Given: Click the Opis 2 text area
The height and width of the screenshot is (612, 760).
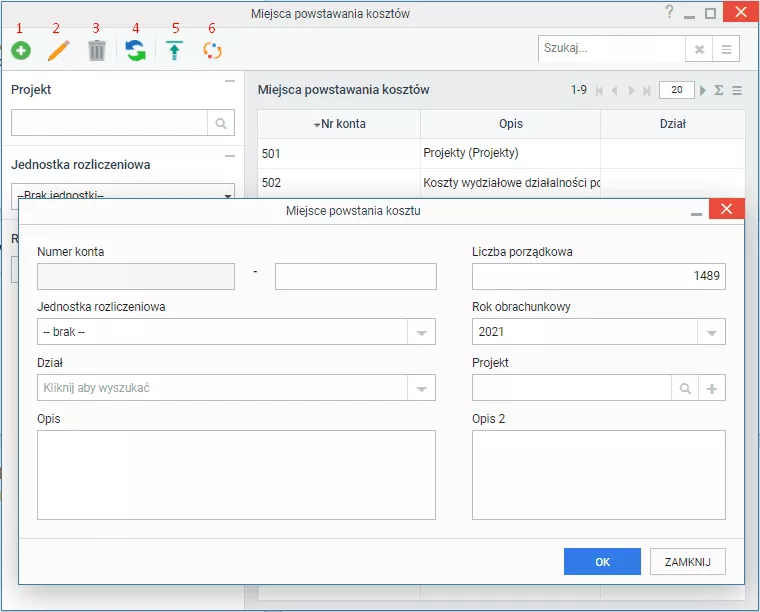Looking at the screenshot, I should pyautogui.click(x=599, y=475).
